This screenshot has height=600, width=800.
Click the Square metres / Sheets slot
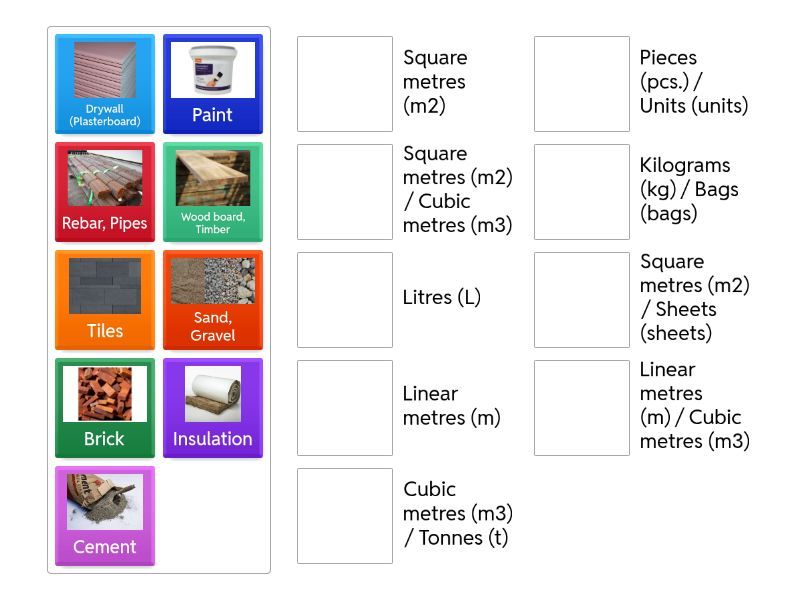[582, 300]
